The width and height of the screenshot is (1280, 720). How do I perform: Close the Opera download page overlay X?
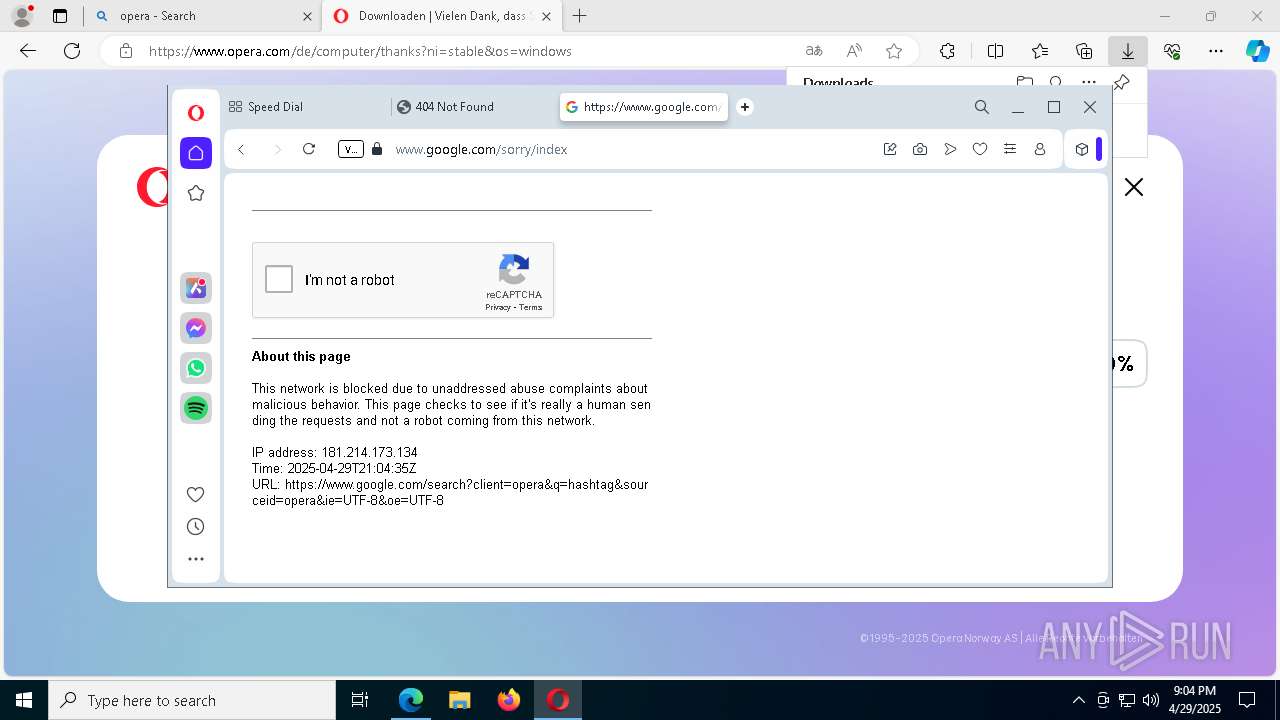[x=1134, y=187]
